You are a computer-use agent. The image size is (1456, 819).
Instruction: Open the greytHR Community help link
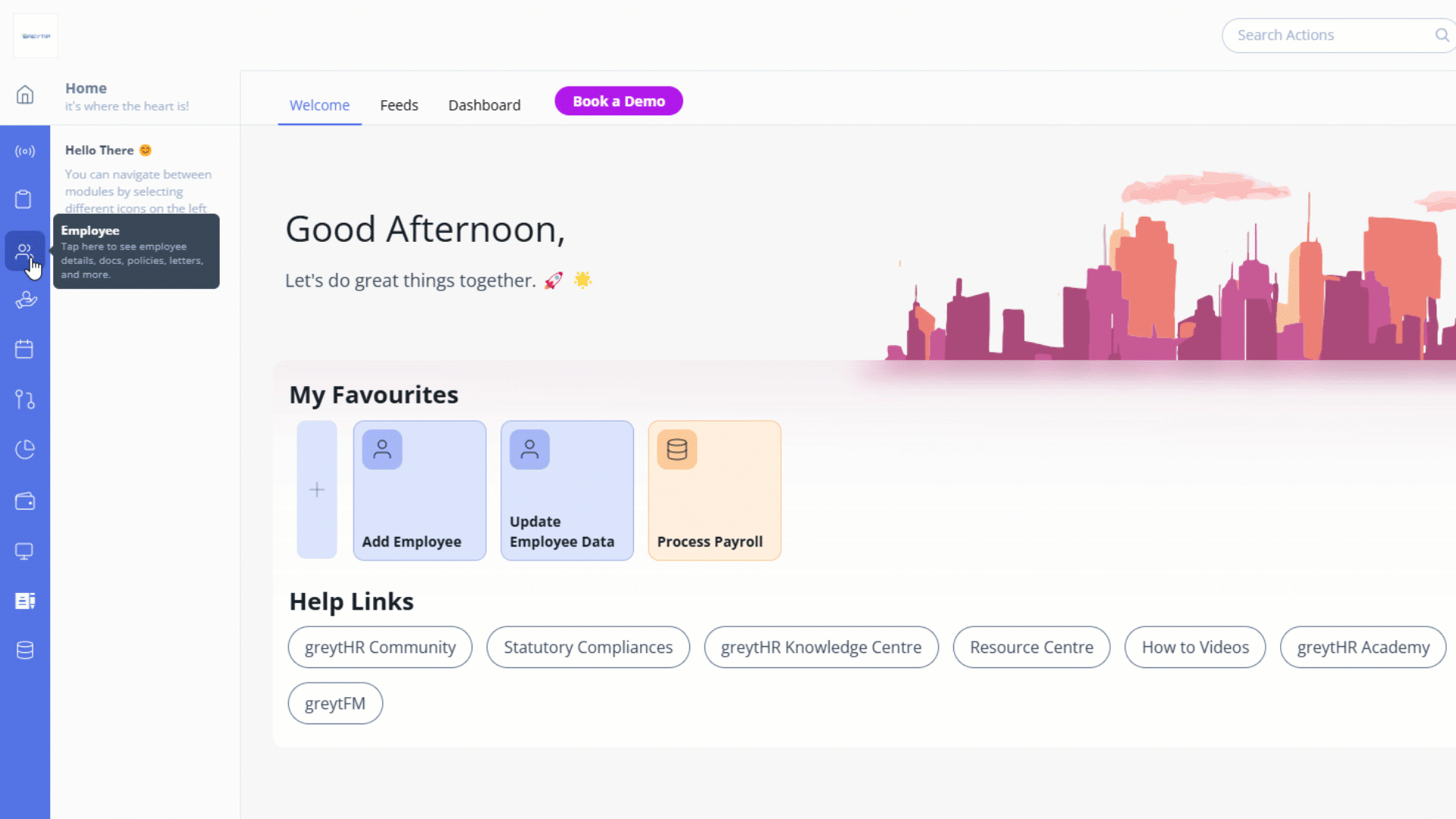[x=380, y=648]
